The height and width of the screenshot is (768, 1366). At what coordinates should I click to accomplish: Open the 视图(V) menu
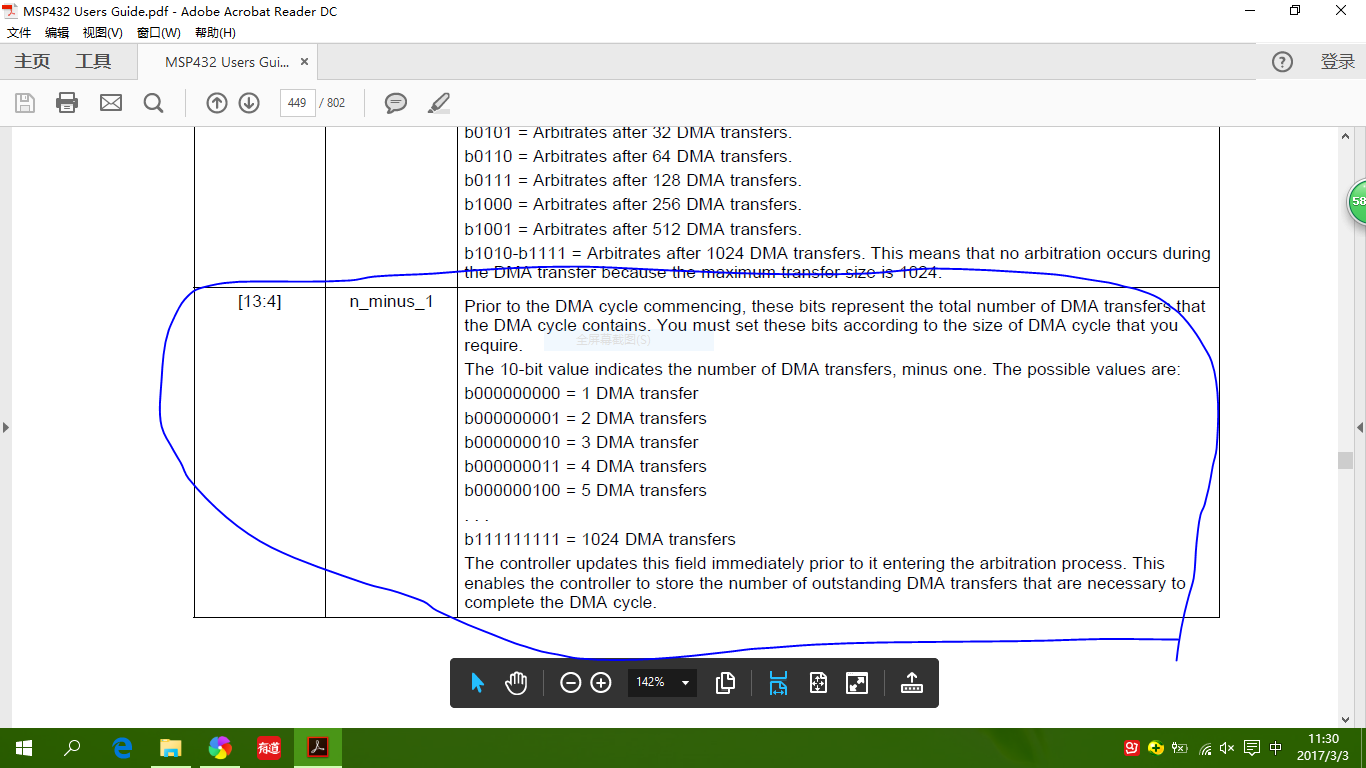tap(103, 33)
